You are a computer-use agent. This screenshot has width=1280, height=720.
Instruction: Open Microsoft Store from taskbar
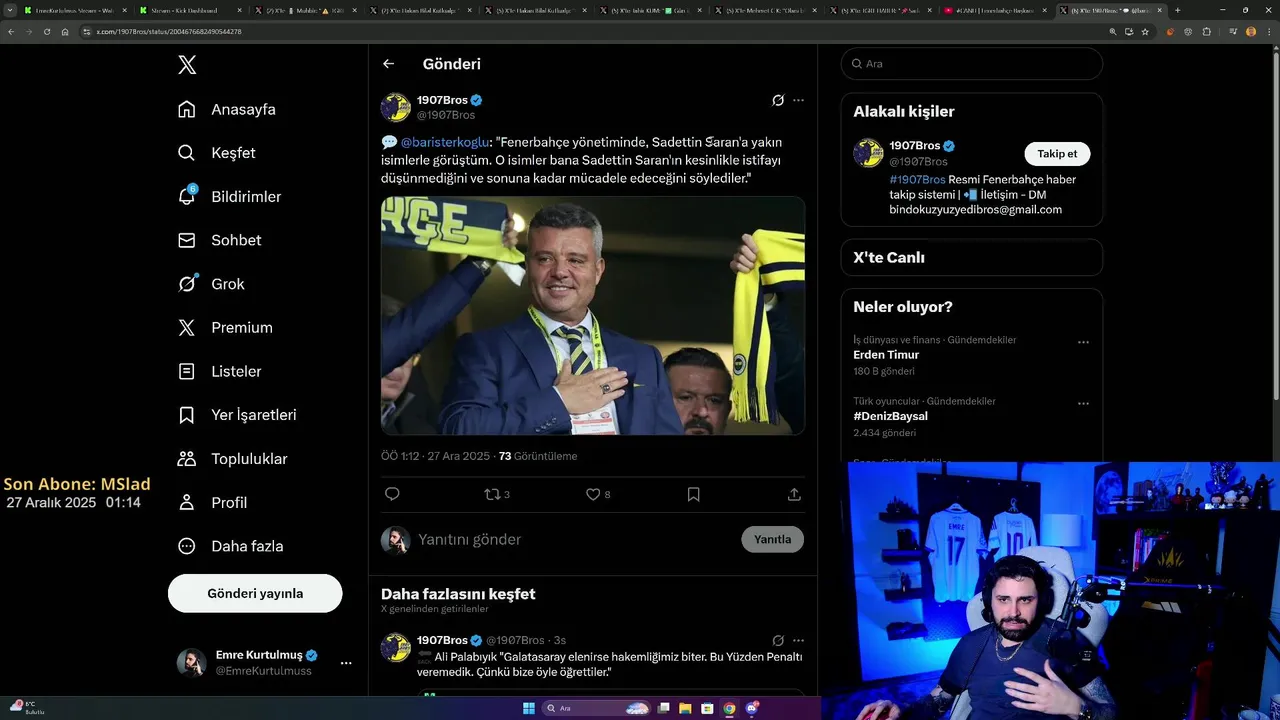click(707, 708)
